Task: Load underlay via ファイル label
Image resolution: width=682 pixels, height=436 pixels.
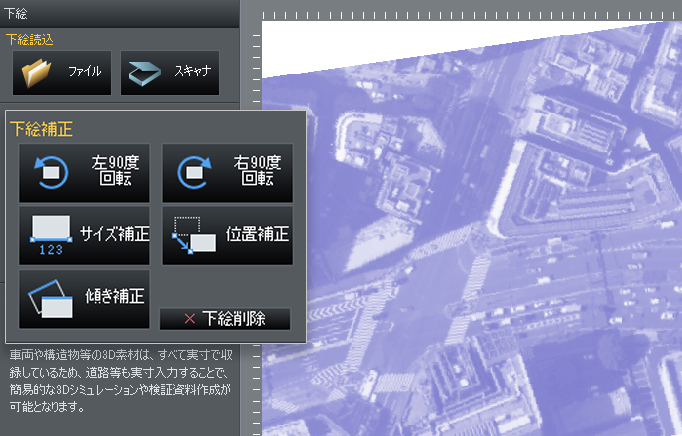Action: click(84, 73)
